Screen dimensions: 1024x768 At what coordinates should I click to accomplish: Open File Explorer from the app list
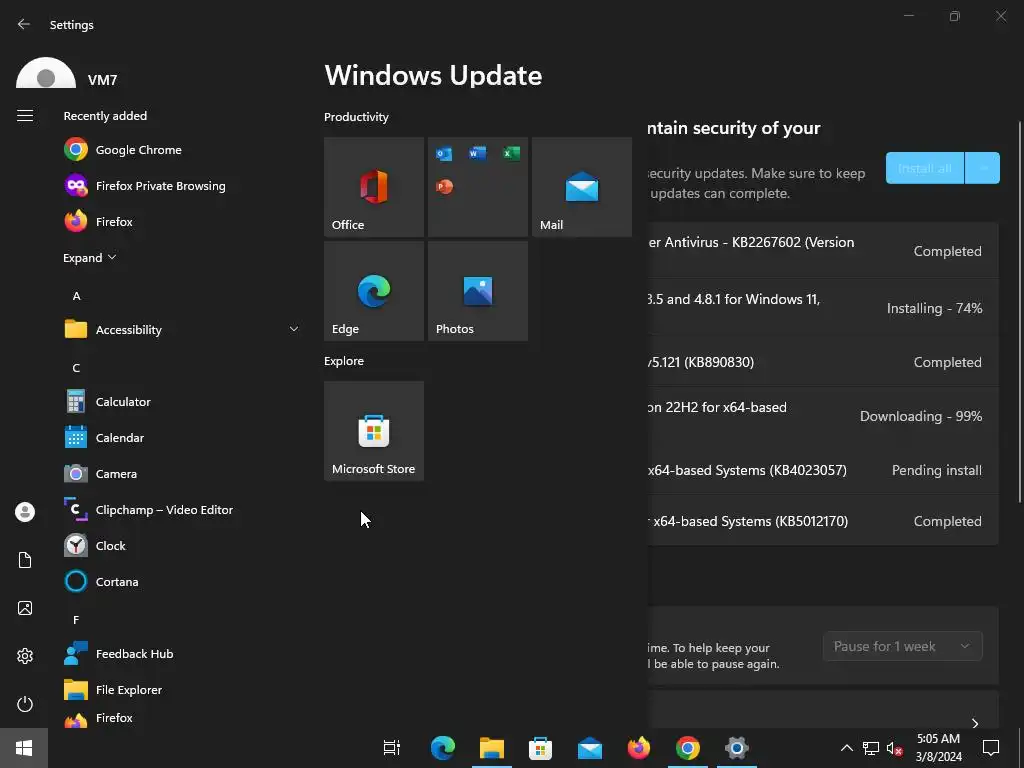click(181, 689)
